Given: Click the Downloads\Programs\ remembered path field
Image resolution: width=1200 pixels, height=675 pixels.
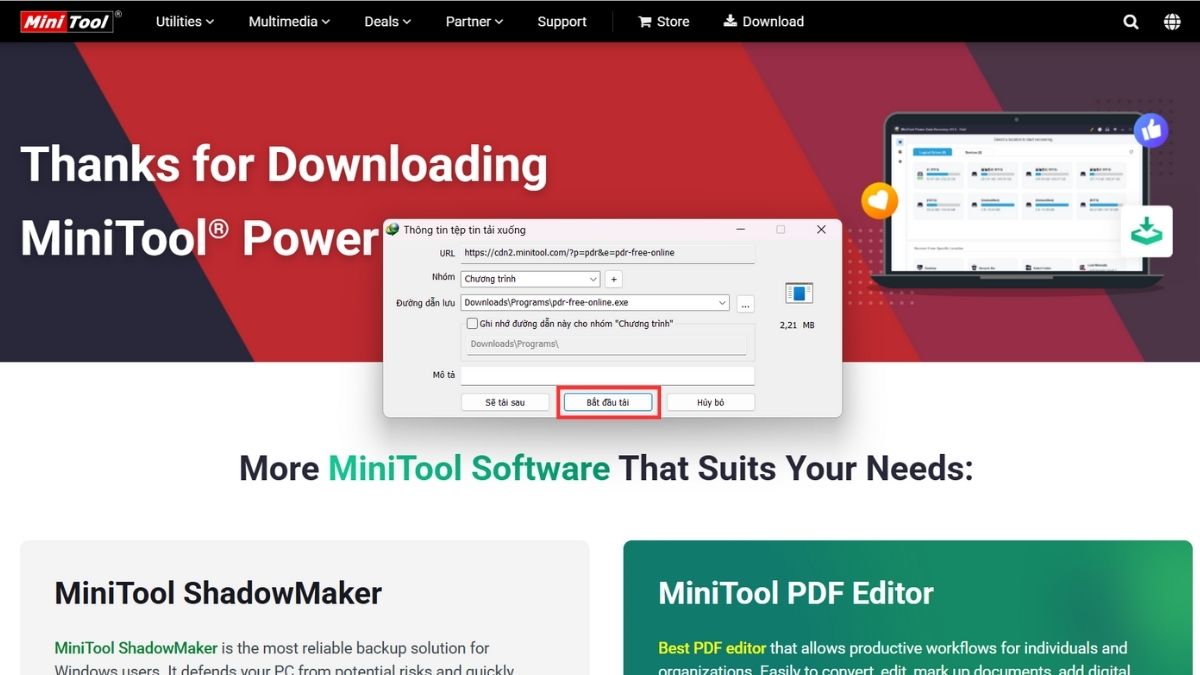Looking at the screenshot, I should click(x=607, y=344).
